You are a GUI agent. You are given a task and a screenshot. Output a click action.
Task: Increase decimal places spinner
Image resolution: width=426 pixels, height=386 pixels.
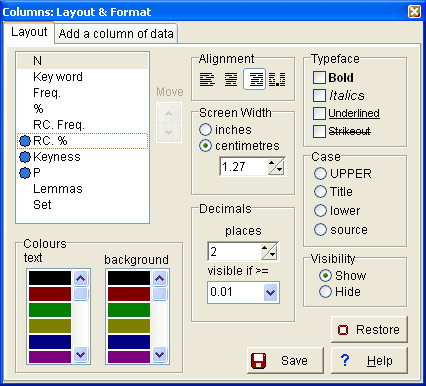(265, 248)
